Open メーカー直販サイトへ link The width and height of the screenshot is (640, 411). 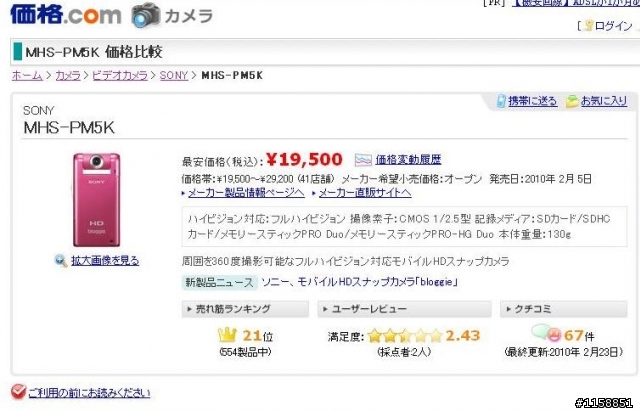tap(365, 193)
